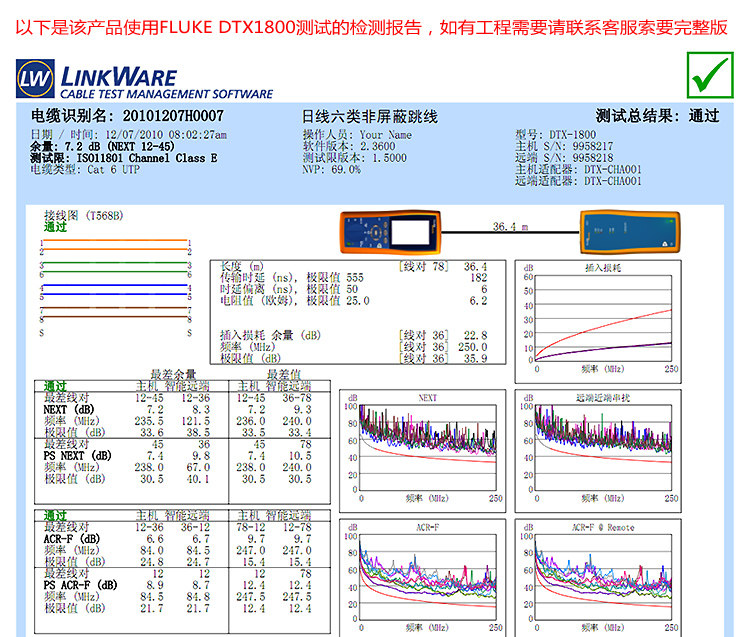Click main adapter DTX-CHA001 line
The height and width of the screenshot is (637, 750).
click(578, 169)
